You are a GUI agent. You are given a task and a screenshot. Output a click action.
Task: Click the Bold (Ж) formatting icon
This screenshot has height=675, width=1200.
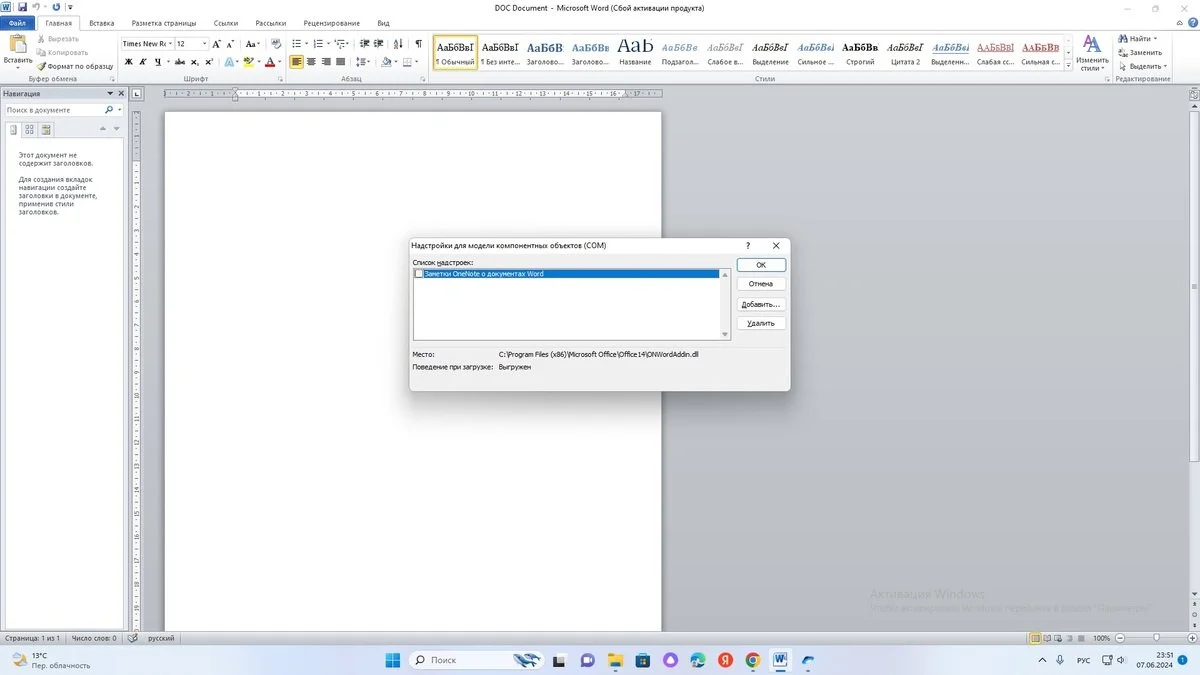[128, 62]
